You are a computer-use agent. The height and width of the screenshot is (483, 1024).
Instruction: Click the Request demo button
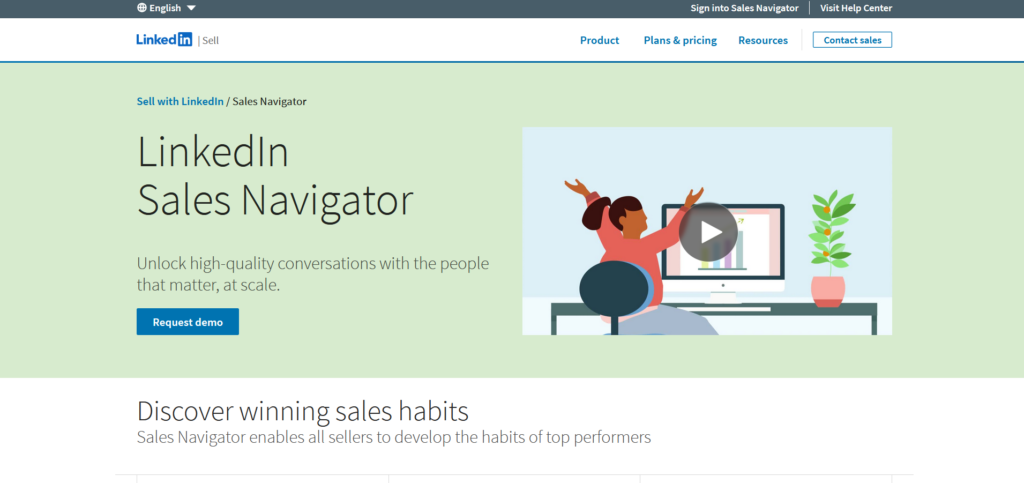tap(187, 322)
